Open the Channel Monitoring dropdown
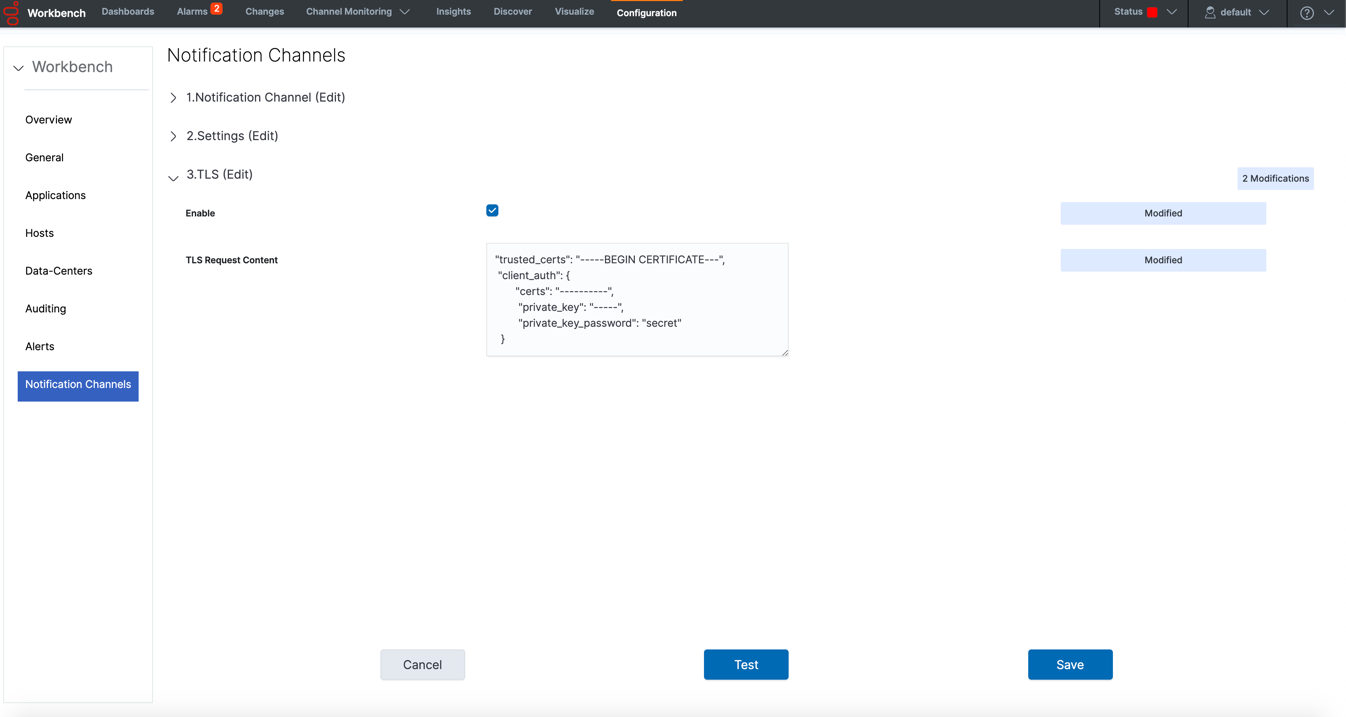 coord(357,12)
